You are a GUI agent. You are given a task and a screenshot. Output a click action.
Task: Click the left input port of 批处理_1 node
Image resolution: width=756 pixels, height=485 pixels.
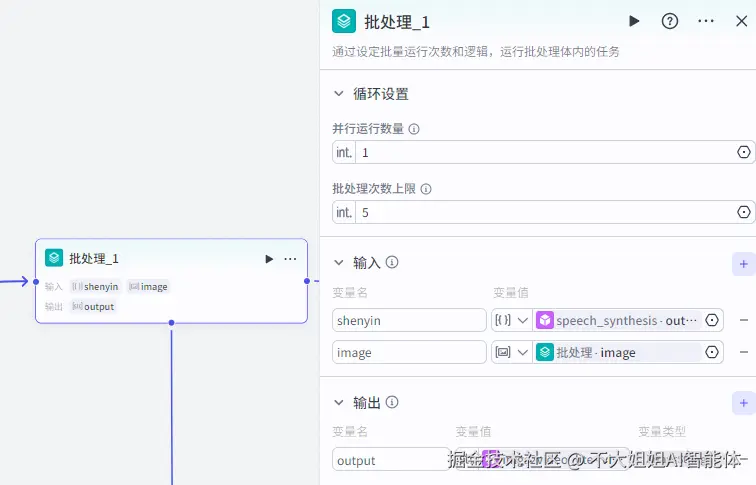pyautogui.click(x=36, y=282)
